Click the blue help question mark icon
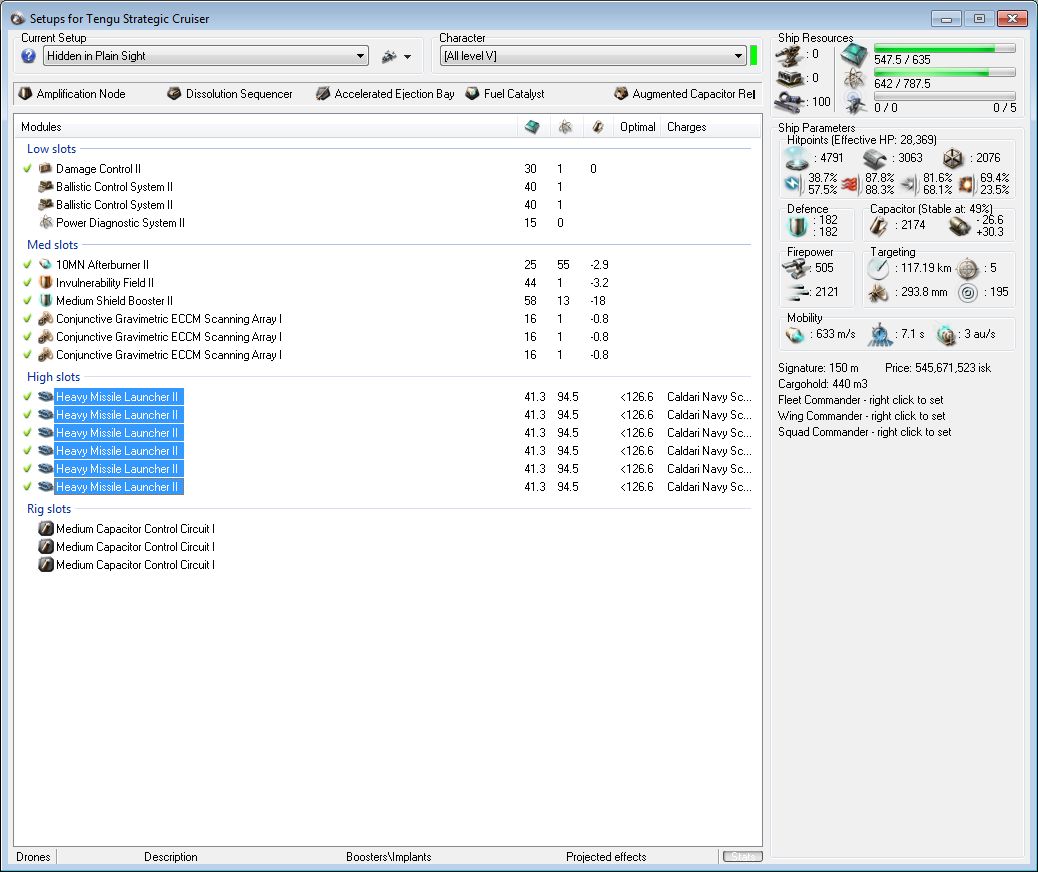 pyautogui.click(x=28, y=56)
